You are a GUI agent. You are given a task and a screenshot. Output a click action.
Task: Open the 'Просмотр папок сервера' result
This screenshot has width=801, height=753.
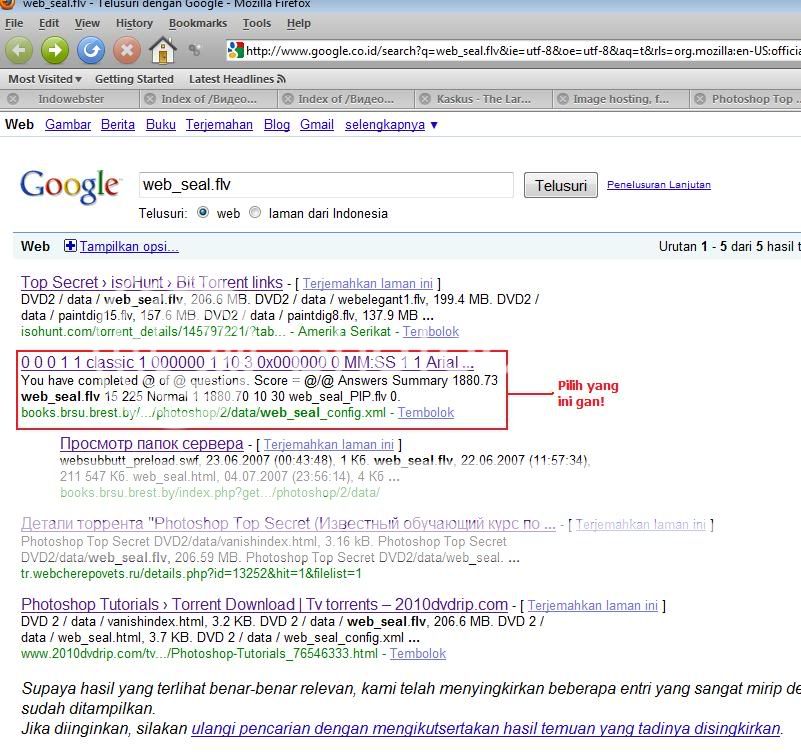[152, 443]
